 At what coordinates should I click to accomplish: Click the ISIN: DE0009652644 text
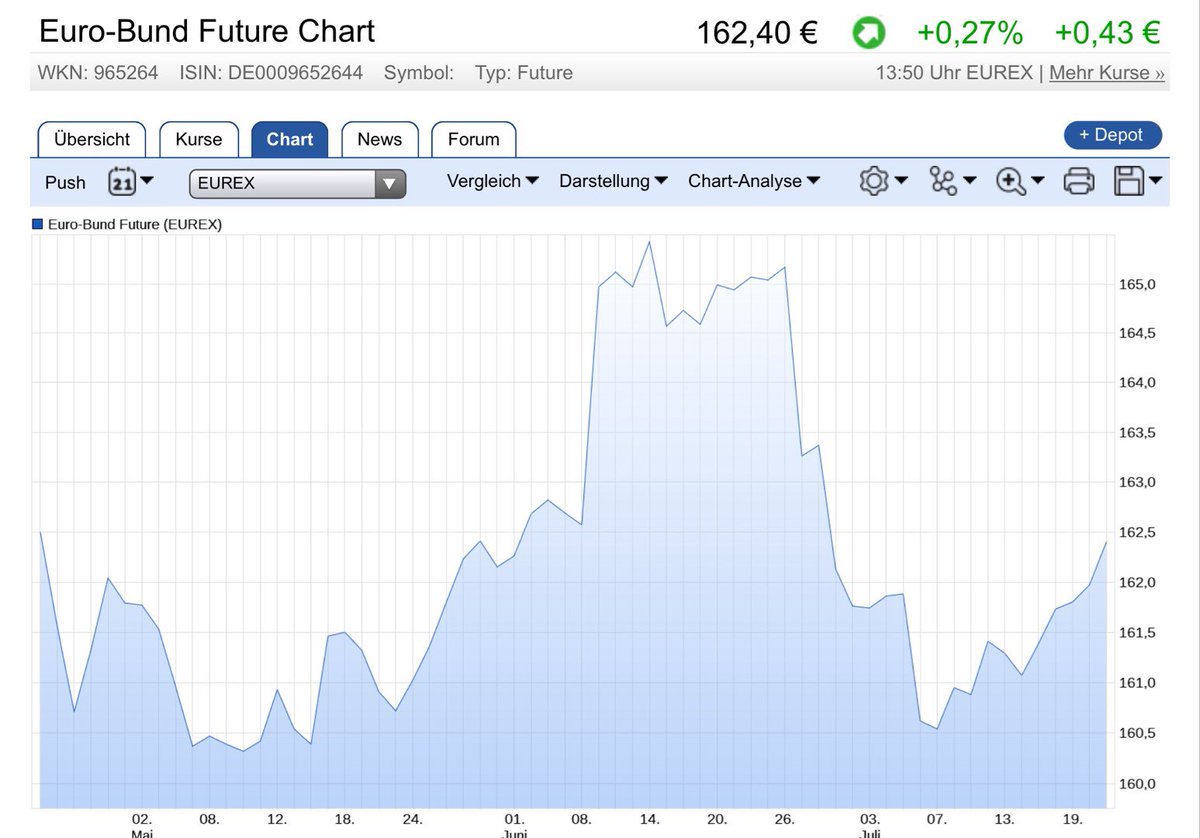pyautogui.click(x=271, y=73)
